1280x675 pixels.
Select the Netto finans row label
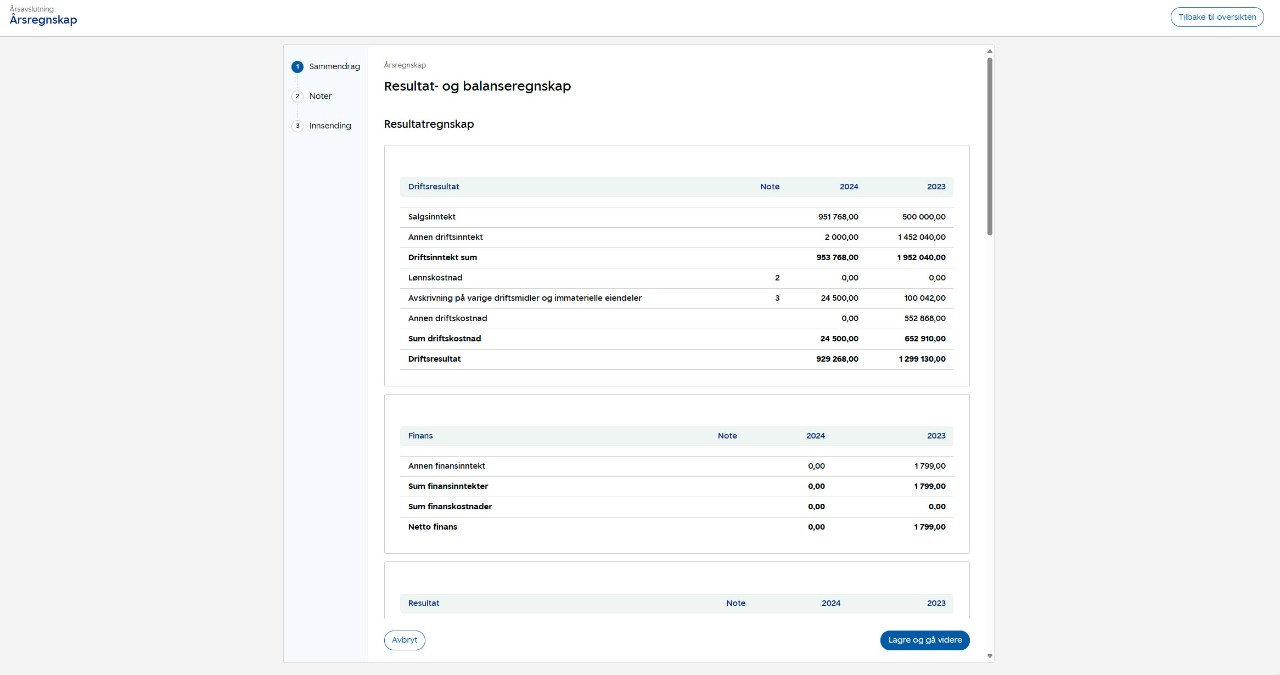[432, 527]
